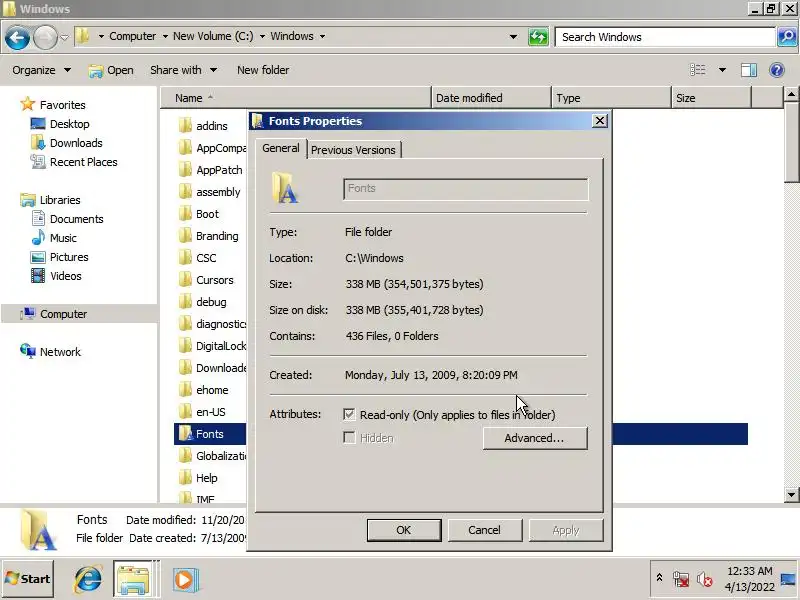Expand the view options dropdown arrow
The width and height of the screenshot is (800, 600).
coord(722,70)
